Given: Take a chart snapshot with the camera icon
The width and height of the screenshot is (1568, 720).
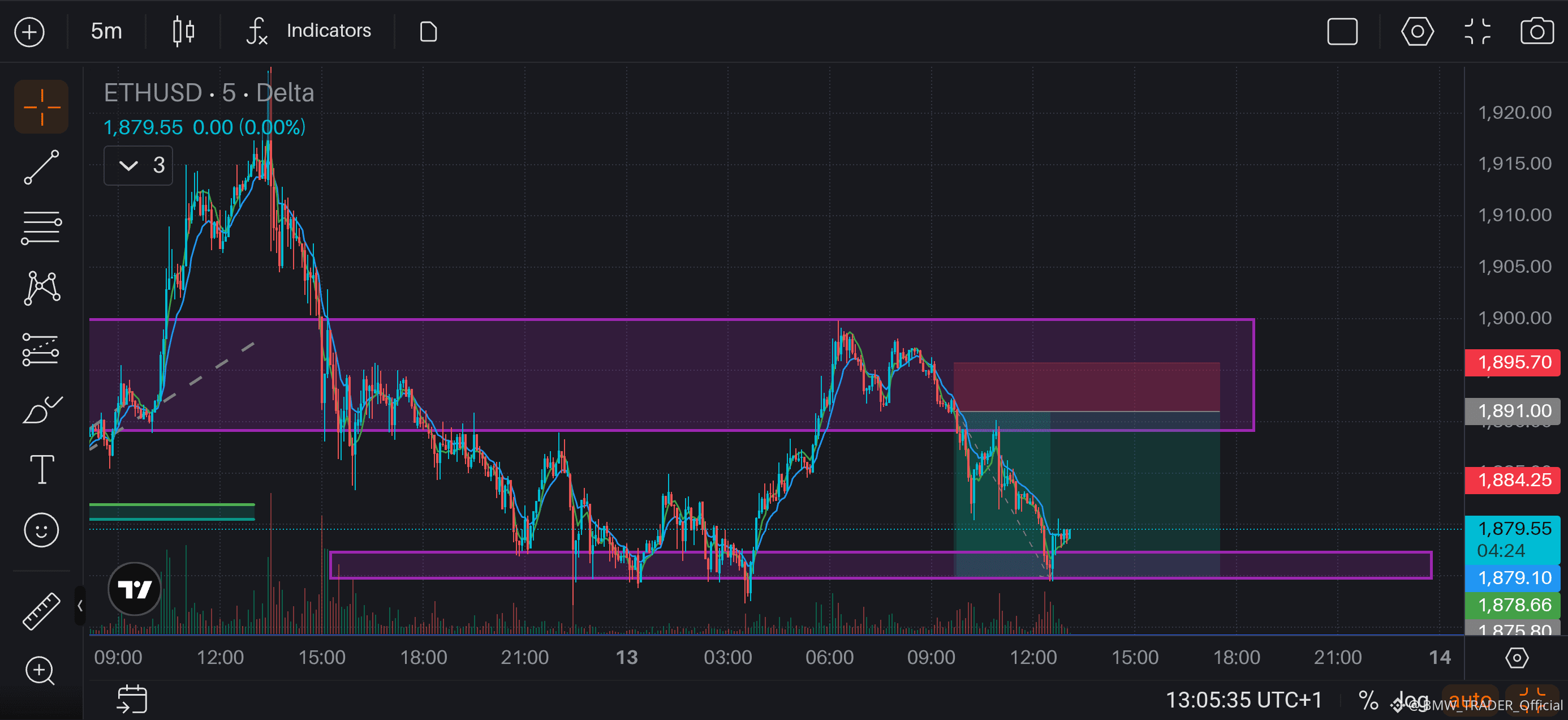Looking at the screenshot, I should (1537, 32).
